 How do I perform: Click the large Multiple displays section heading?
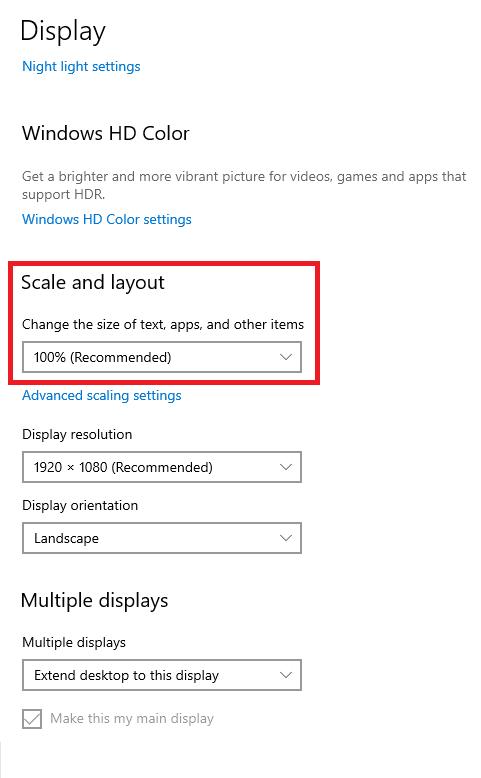point(95,600)
